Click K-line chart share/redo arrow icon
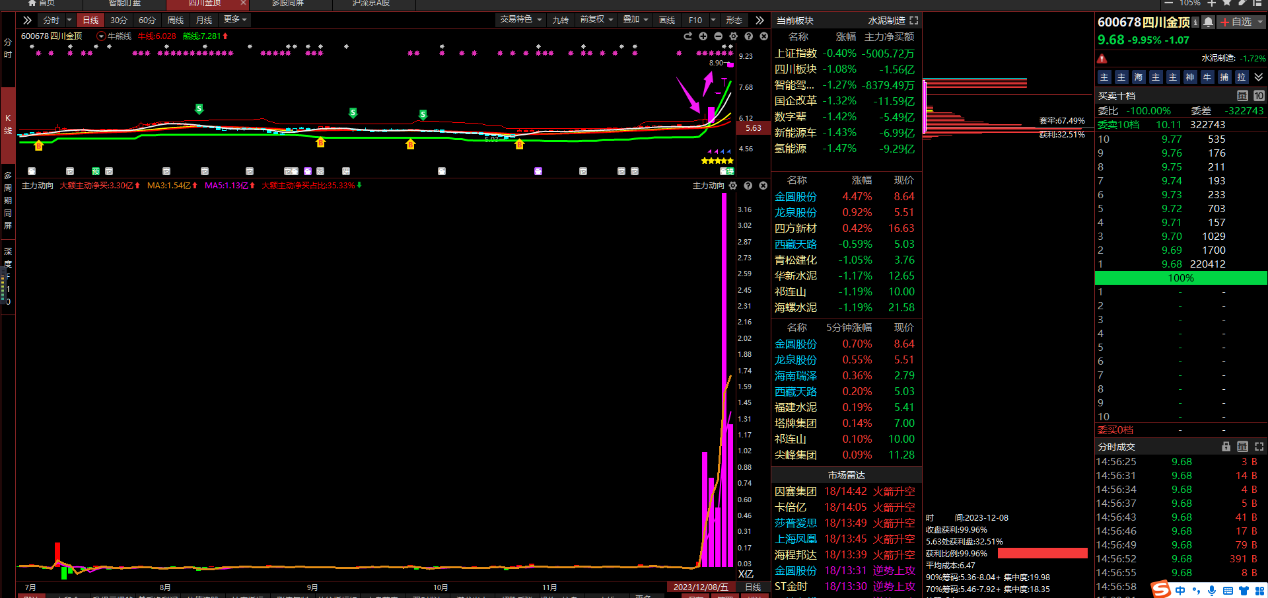Image resolution: width=1268 pixels, height=598 pixels. pyautogui.click(x=688, y=36)
